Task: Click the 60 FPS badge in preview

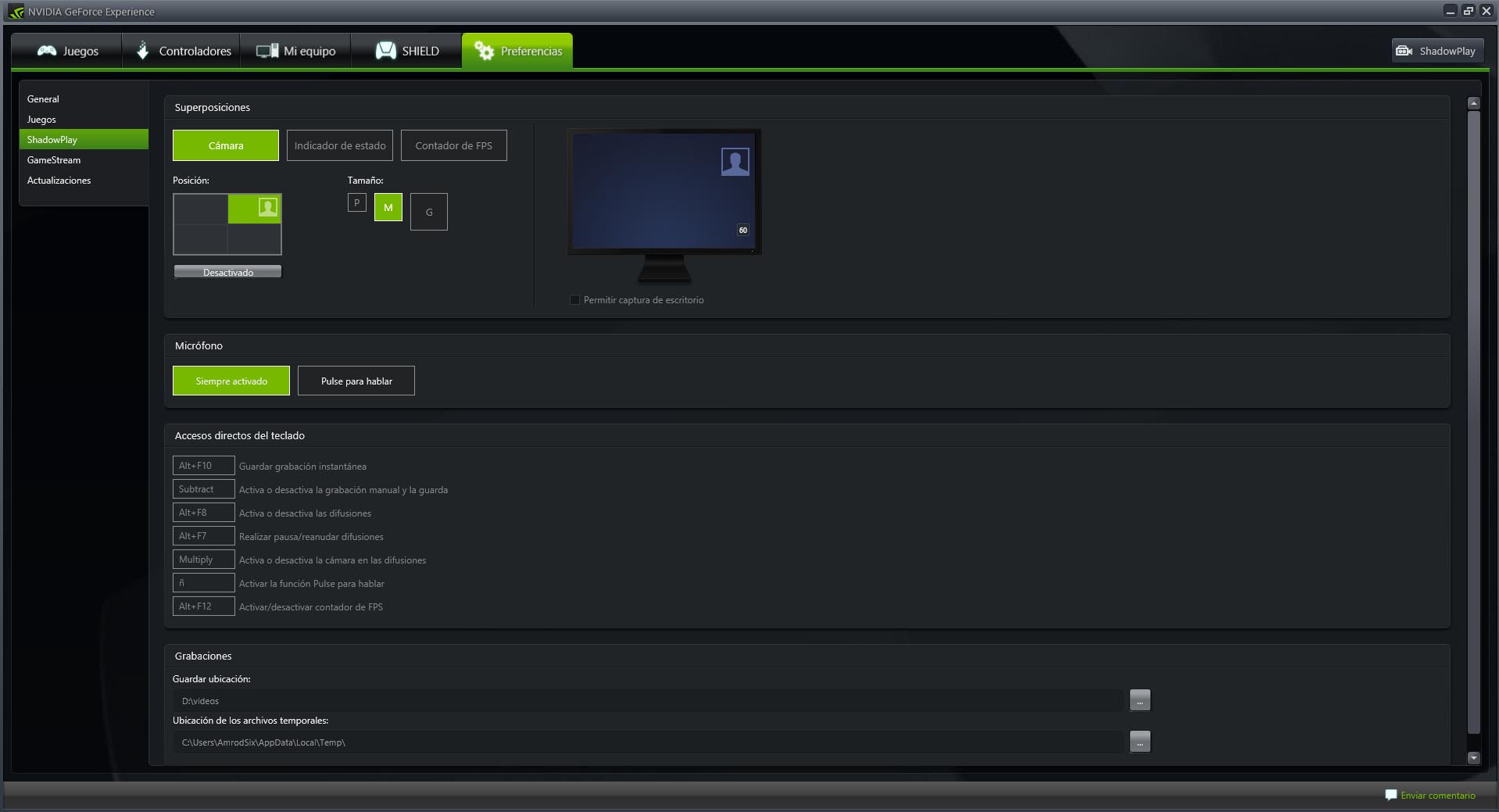Action: (743, 230)
